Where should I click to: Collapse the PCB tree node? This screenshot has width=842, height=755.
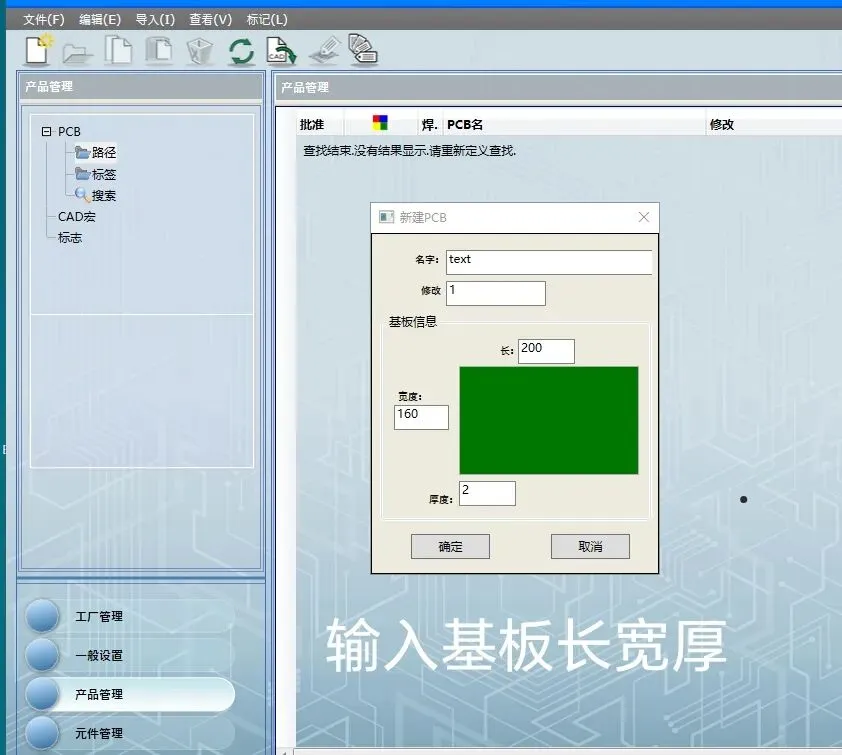[46, 131]
